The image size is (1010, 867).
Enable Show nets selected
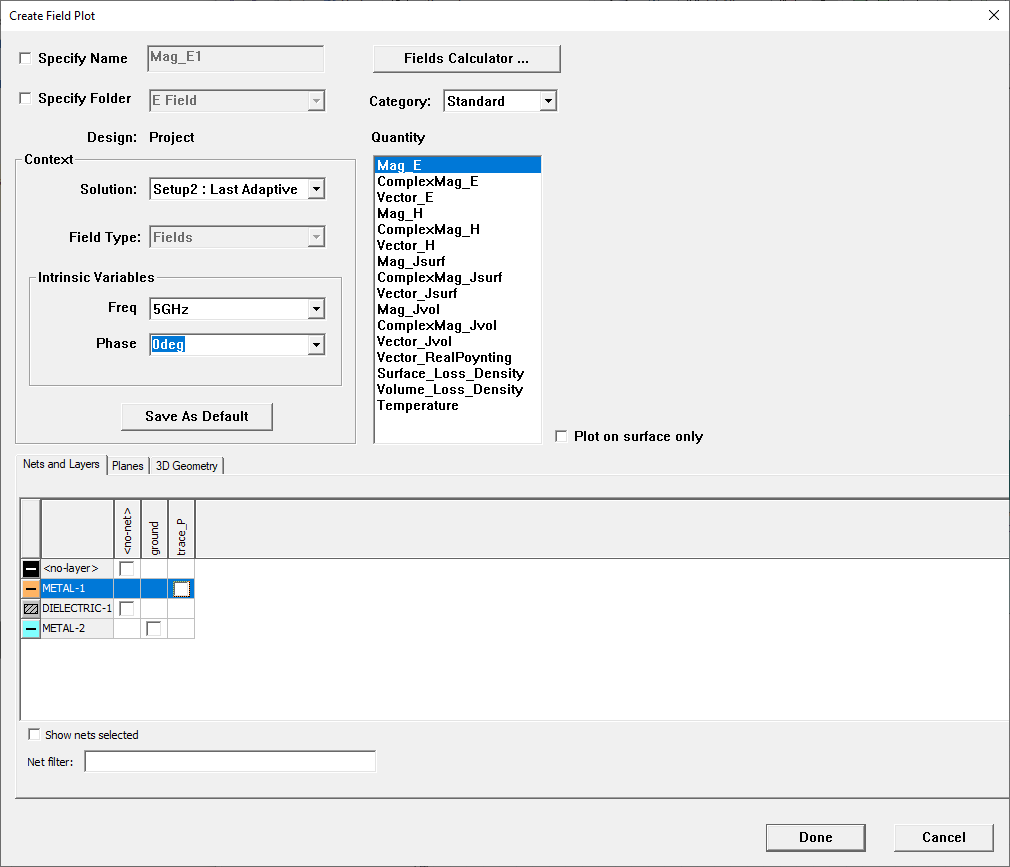(x=34, y=734)
